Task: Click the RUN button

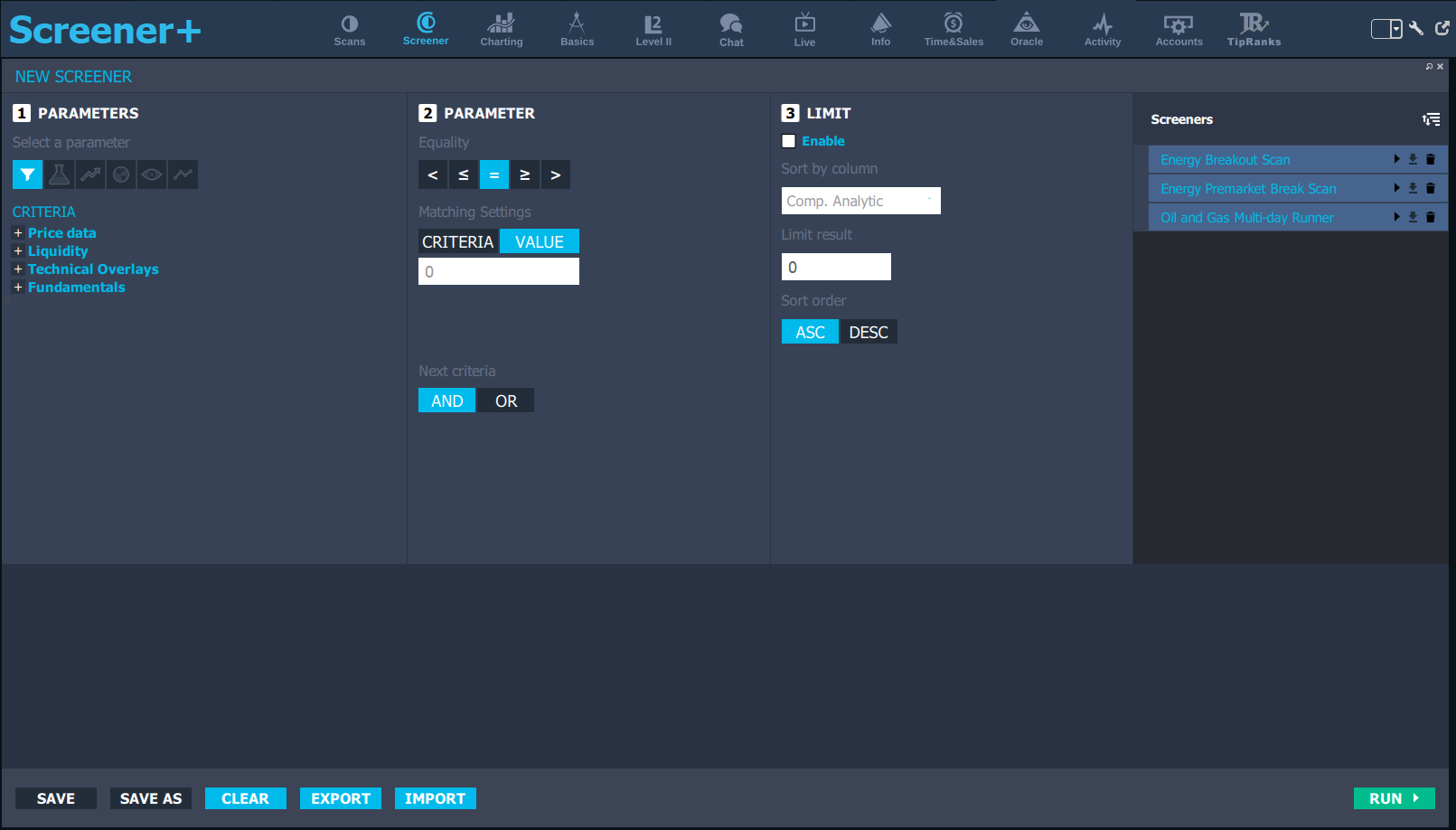Action: pos(1393,798)
